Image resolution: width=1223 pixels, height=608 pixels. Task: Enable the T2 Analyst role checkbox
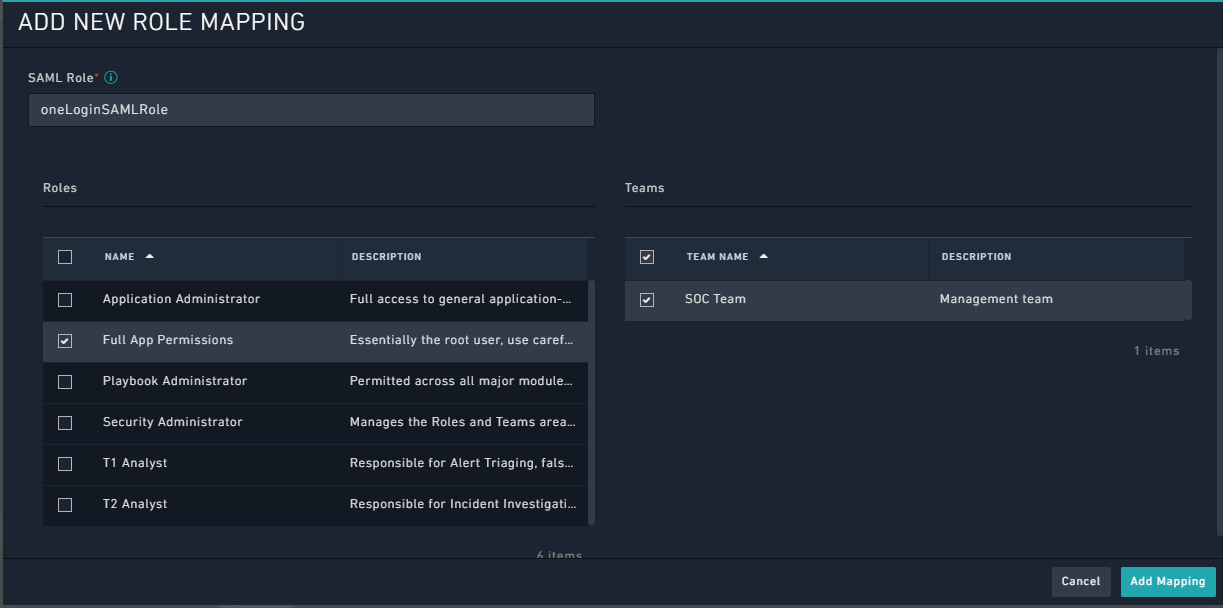tap(65, 504)
